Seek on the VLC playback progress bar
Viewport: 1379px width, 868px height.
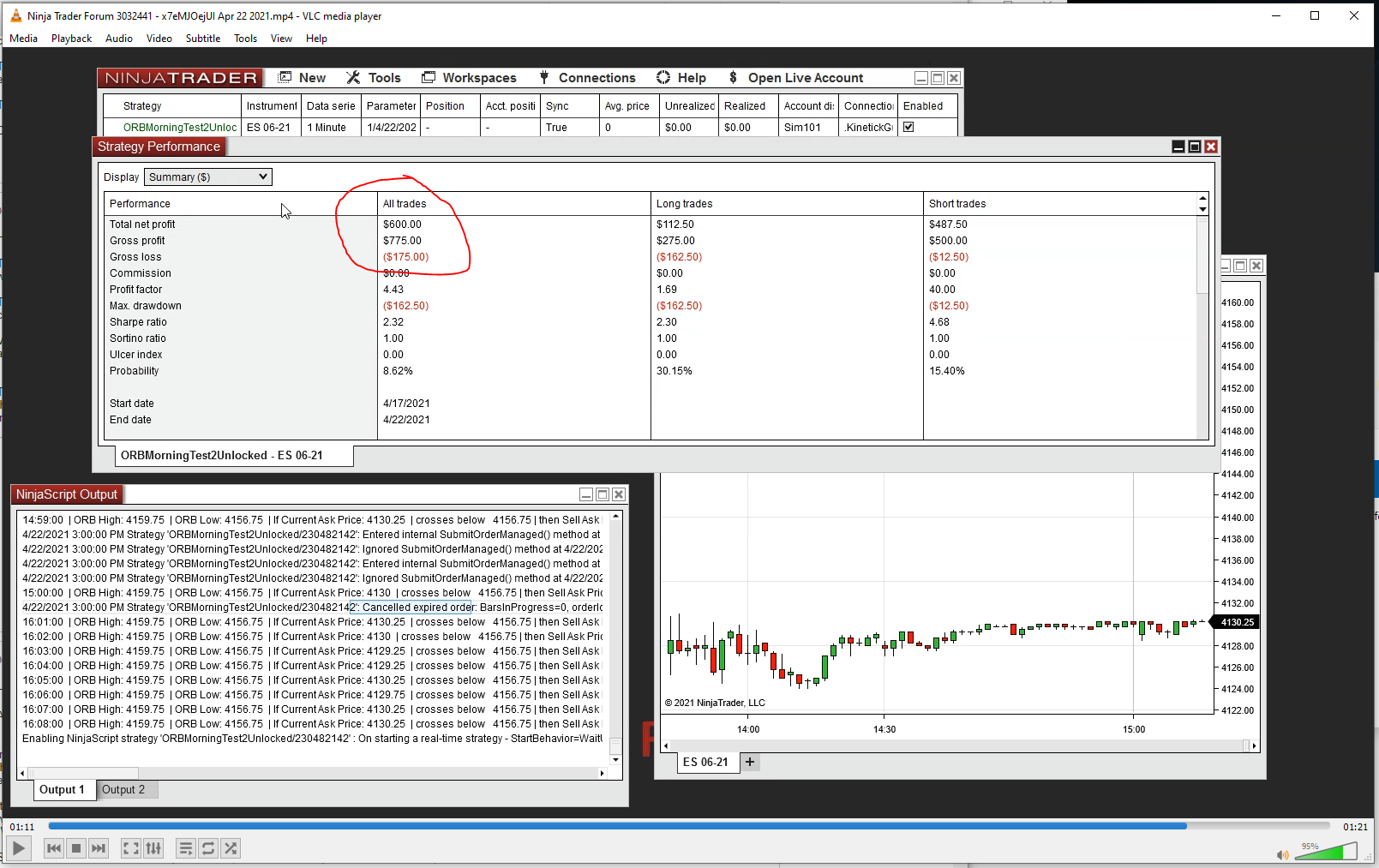click(x=689, y=826)
